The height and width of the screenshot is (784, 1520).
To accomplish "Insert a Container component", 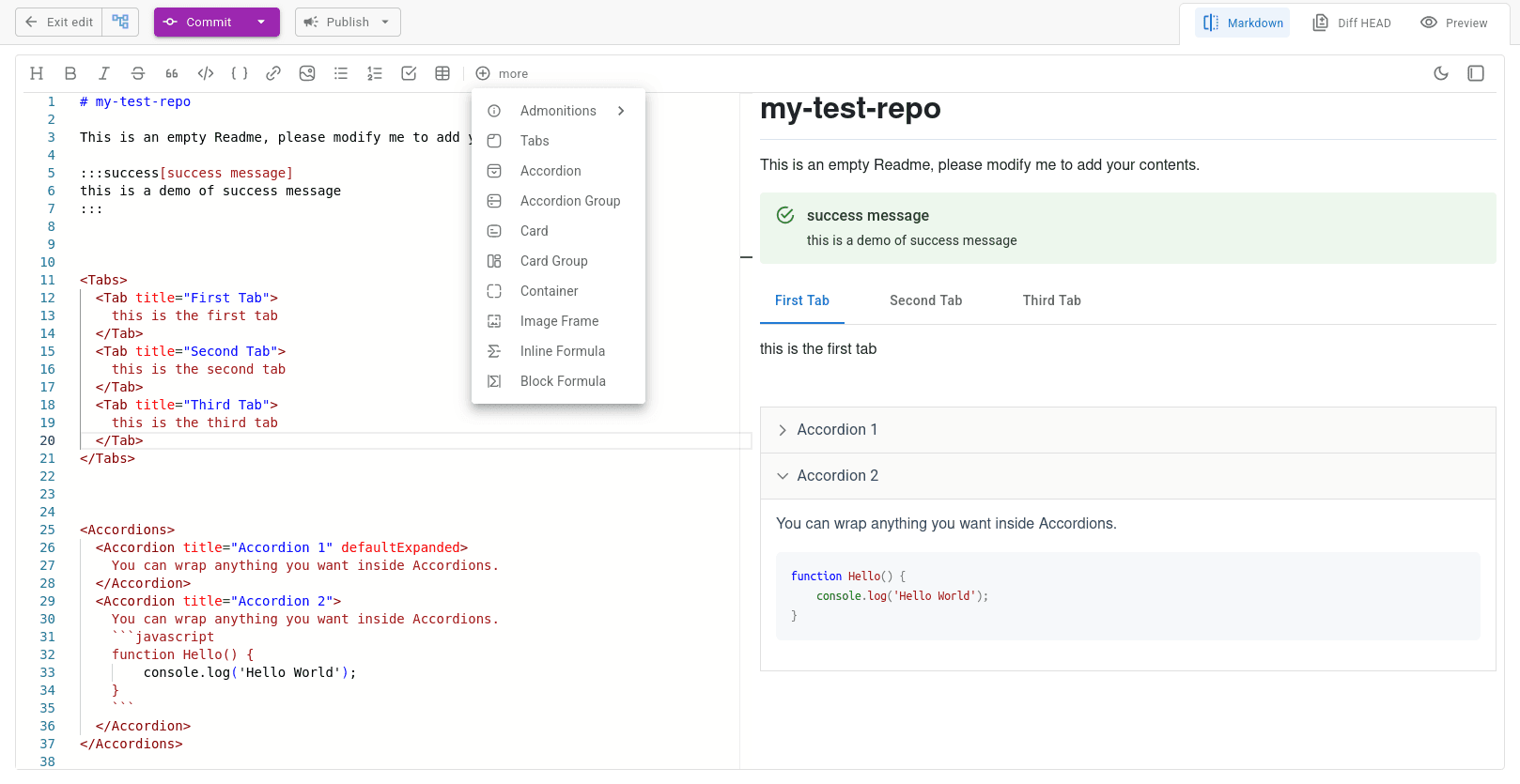I will (x=558, y=291).
